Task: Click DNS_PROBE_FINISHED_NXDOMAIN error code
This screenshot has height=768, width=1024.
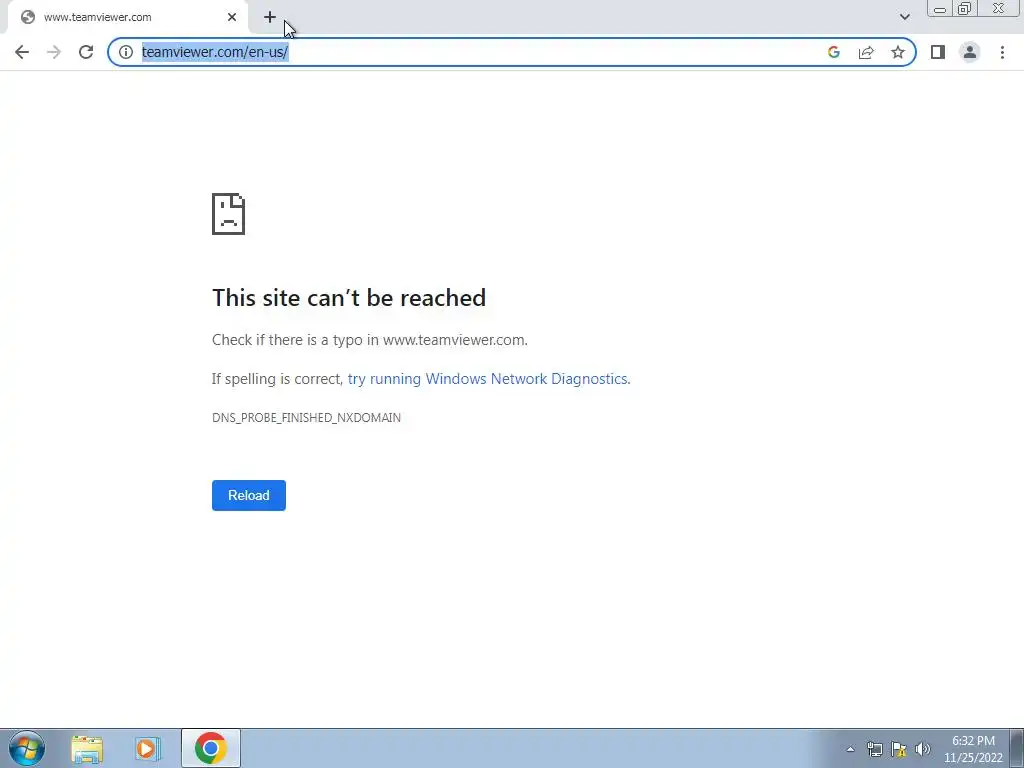Action: (306, 418)
